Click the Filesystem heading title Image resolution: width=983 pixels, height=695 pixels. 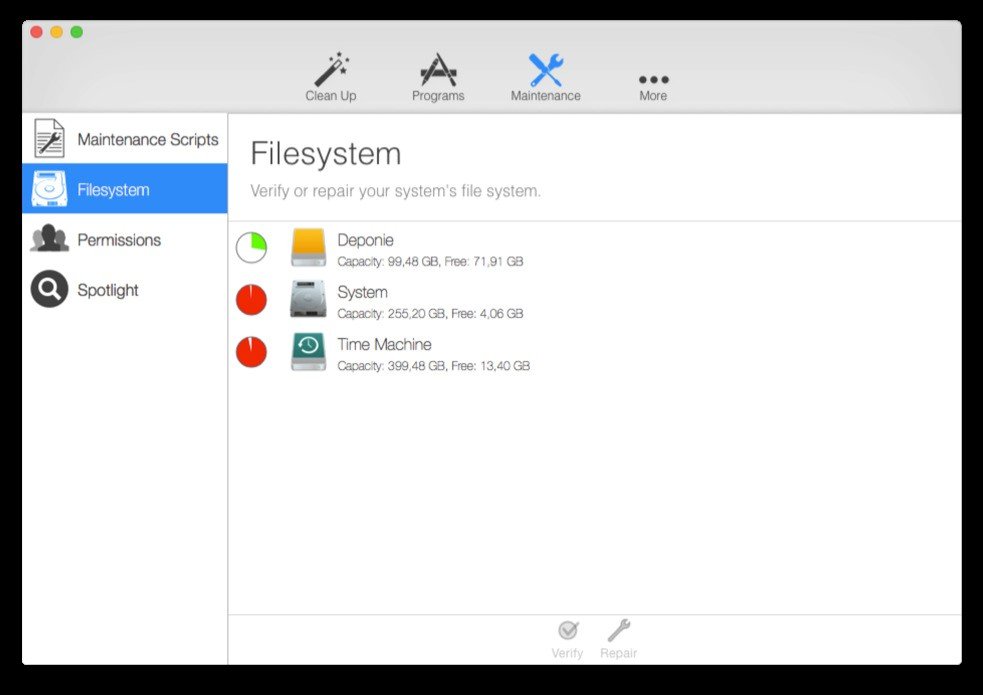click(326, 154)
